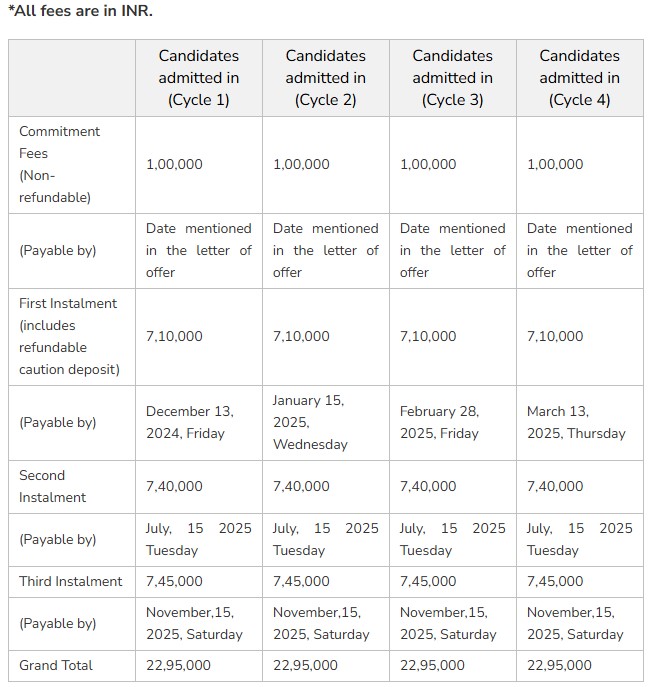This screenshot has height=687, width=653.
Task: Click Cycle 1 commitment fee 1,00,000 value
Action: [174, 164]
